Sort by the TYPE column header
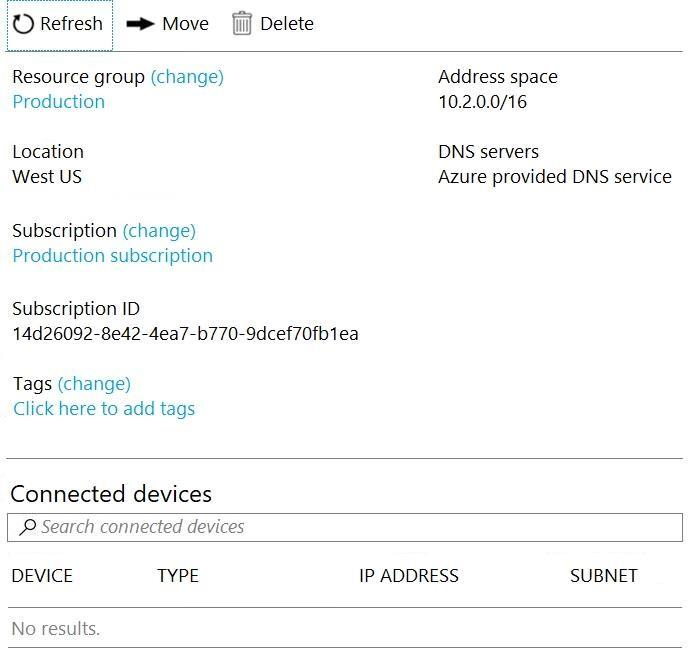Viewport: 688px width, 648px height. [x=178, y=576]
